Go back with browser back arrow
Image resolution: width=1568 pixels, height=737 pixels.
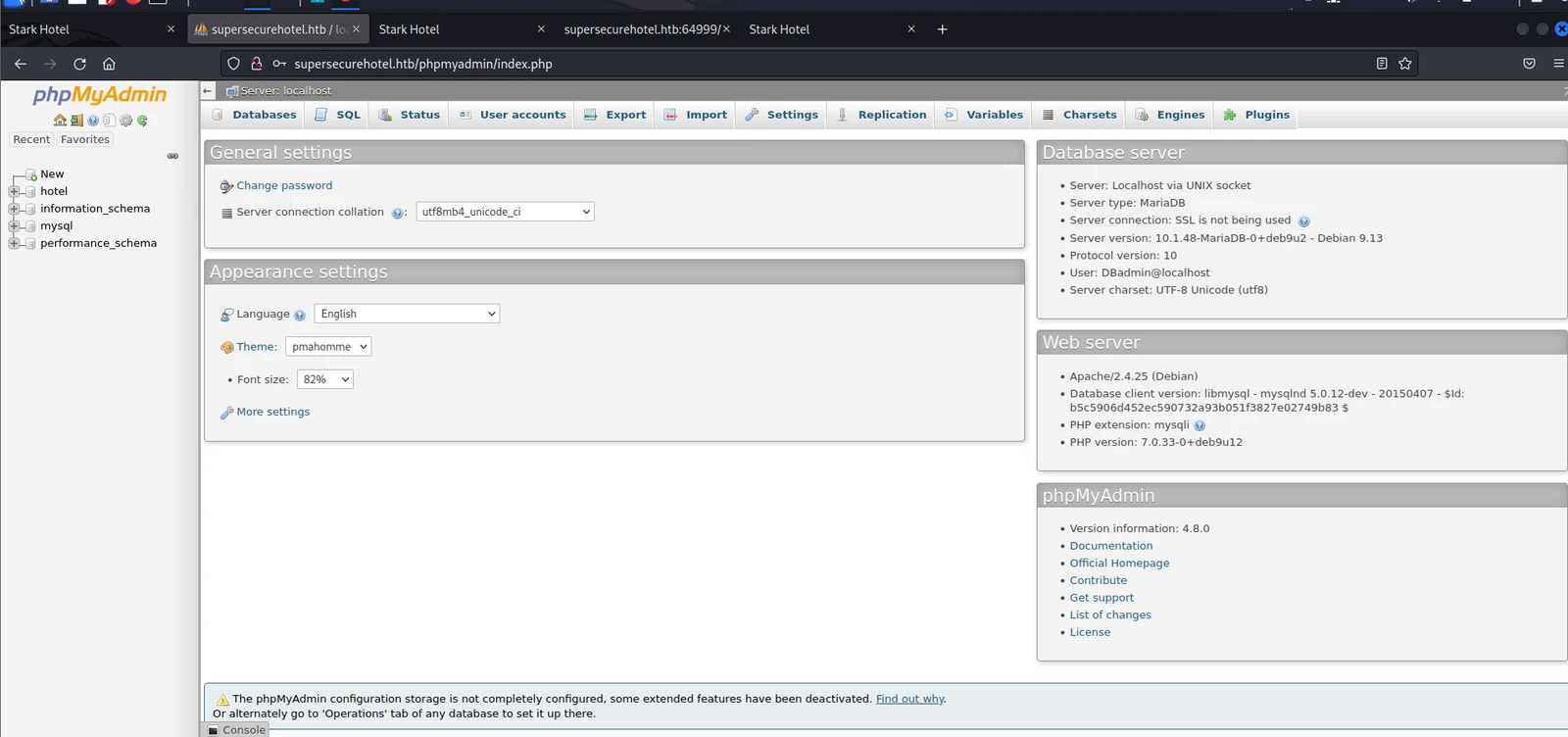21,64
